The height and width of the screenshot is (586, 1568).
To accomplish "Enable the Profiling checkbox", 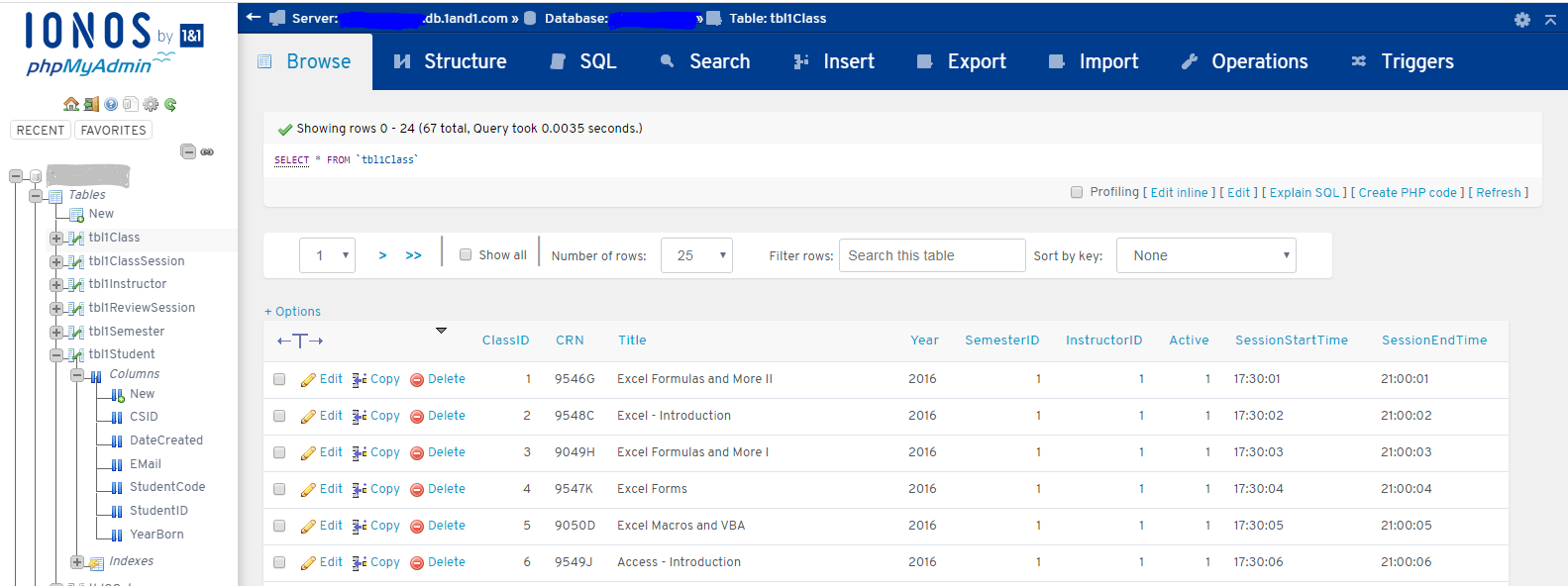I will (1077, 193).
